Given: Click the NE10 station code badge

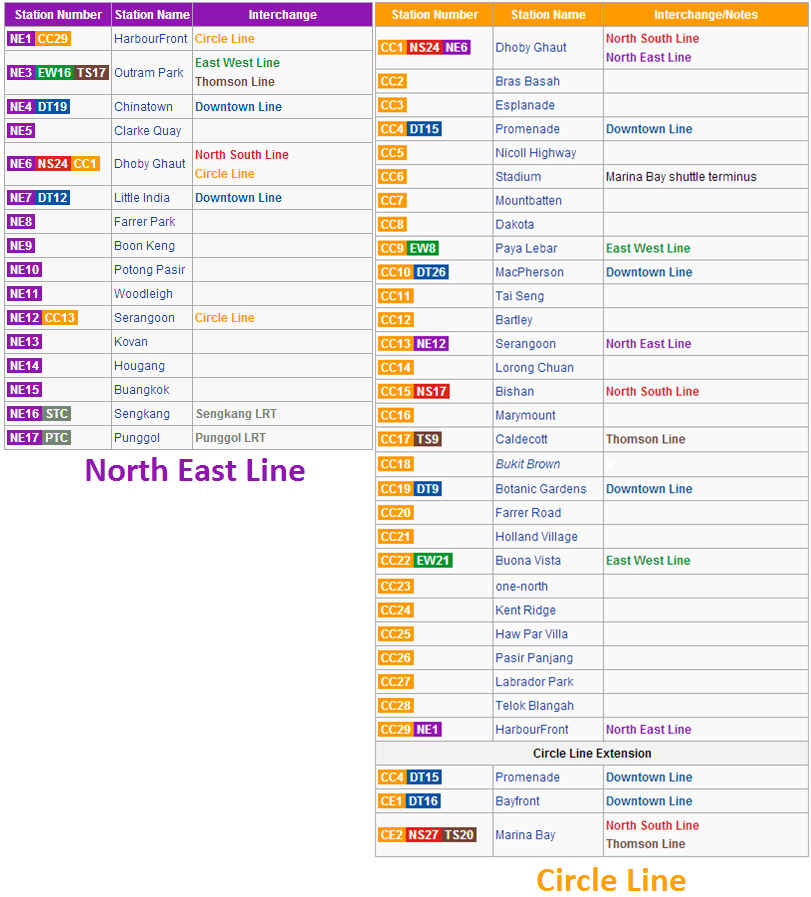Looking at the screenshot, I should 25,270.
